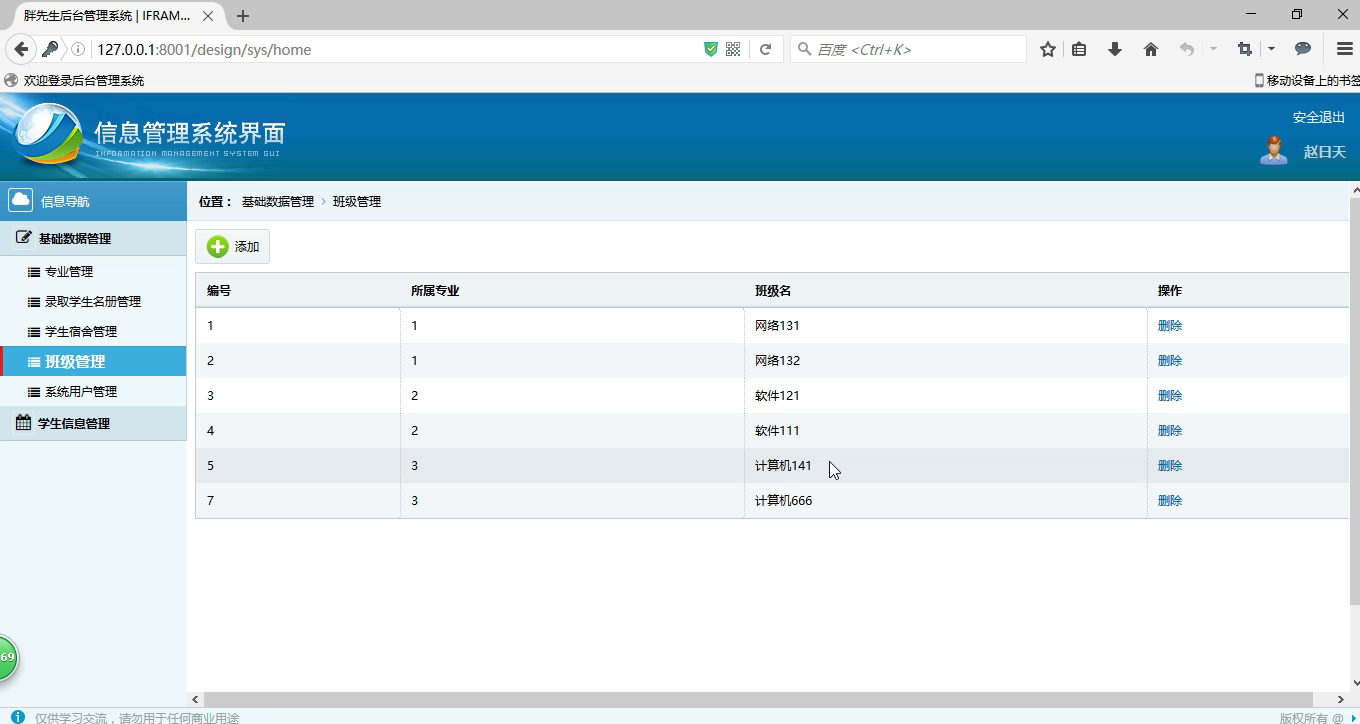The height and width of the screenshot is (724, 1360).
Task: Open the bookmarks list icon
Action: (x=1079, y=49)
